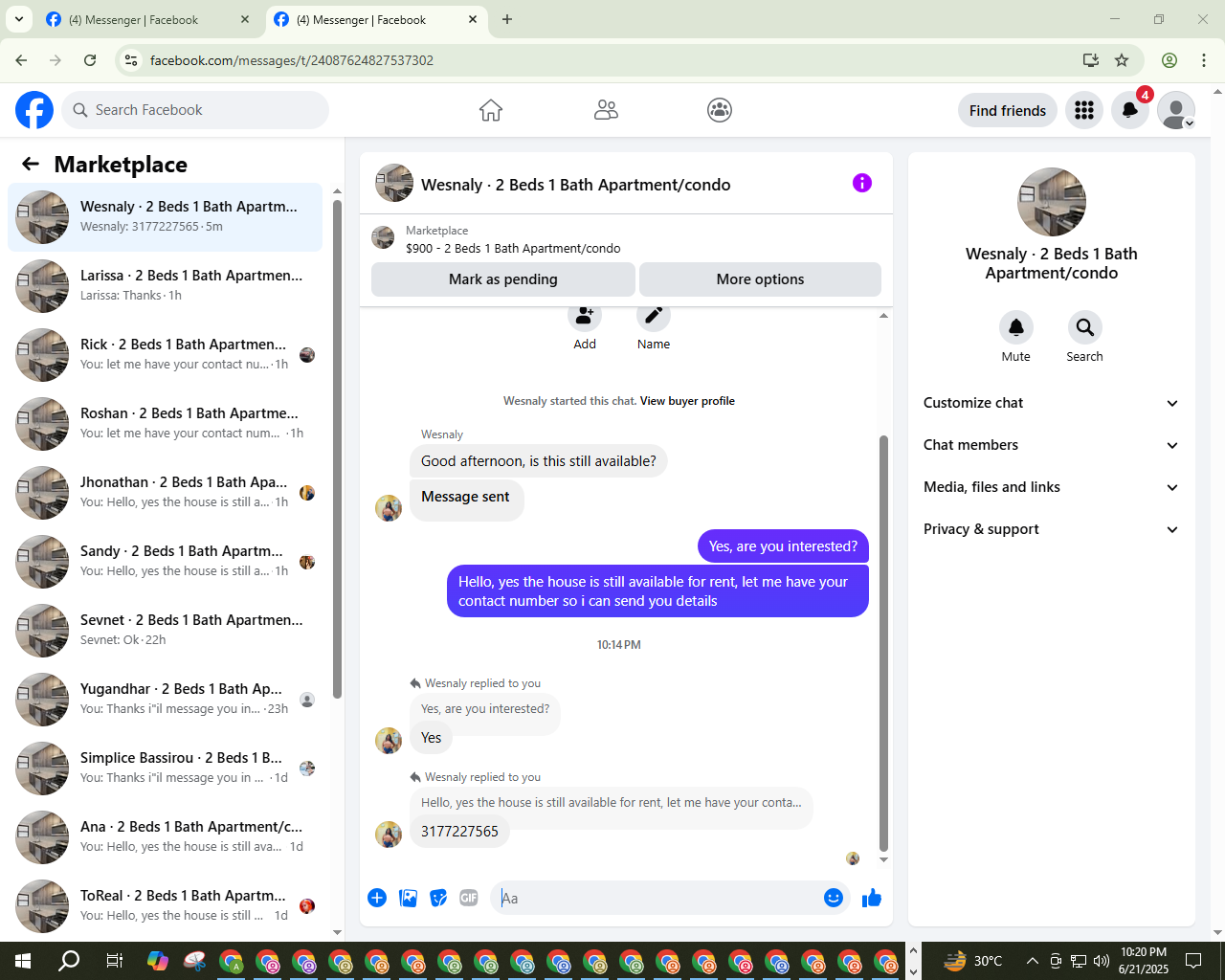Click Mark as pending button
The width and height of the screenshot is (1225, 980).
[503, 279]
